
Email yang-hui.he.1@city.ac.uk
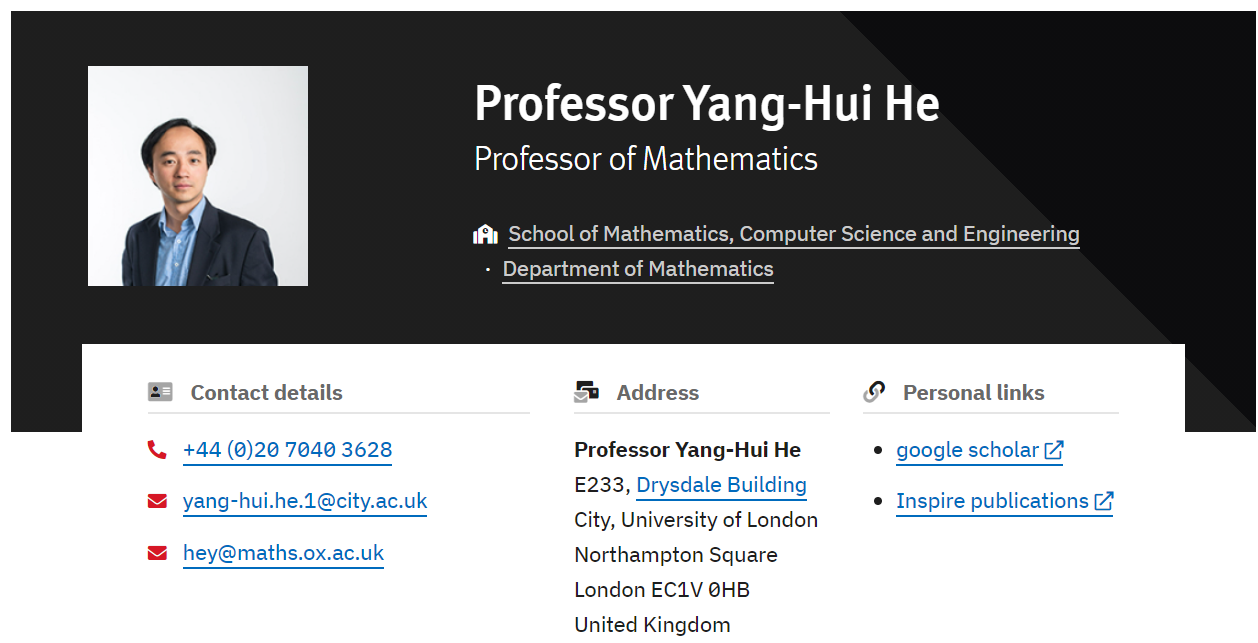click(304, 501)
